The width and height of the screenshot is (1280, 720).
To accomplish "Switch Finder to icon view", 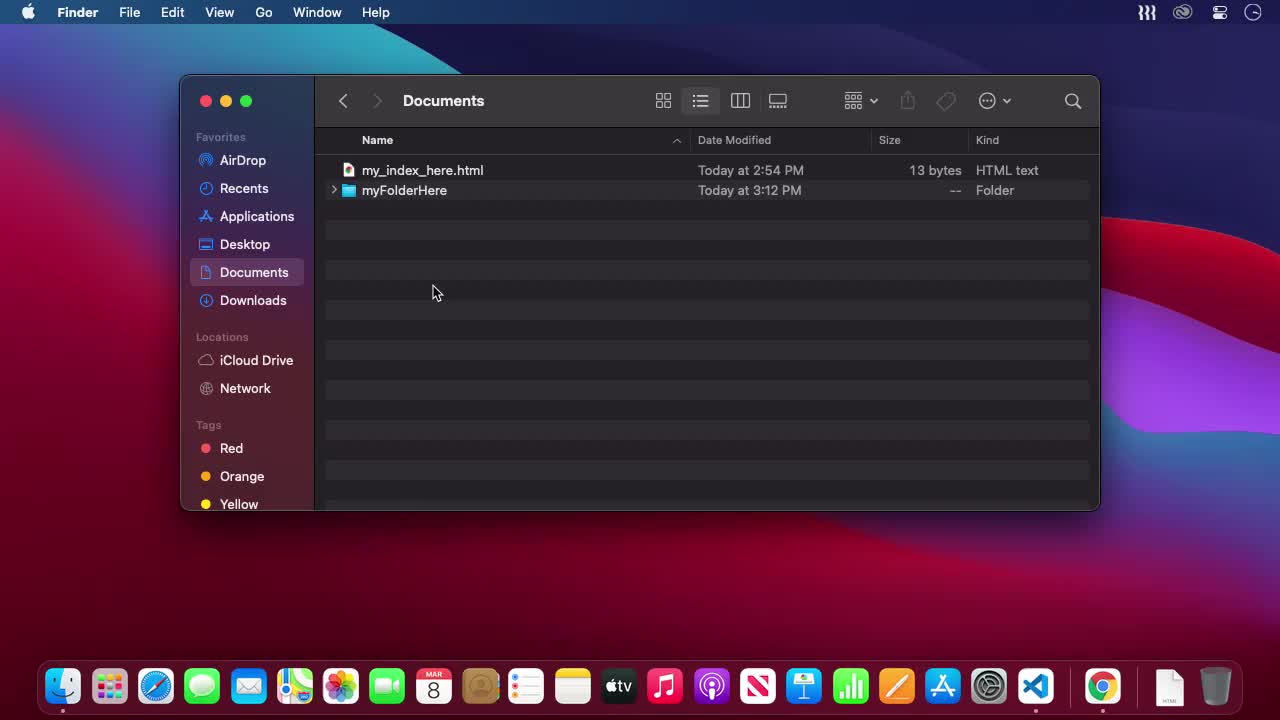I will pyautogui.click(x=663, y=101).
